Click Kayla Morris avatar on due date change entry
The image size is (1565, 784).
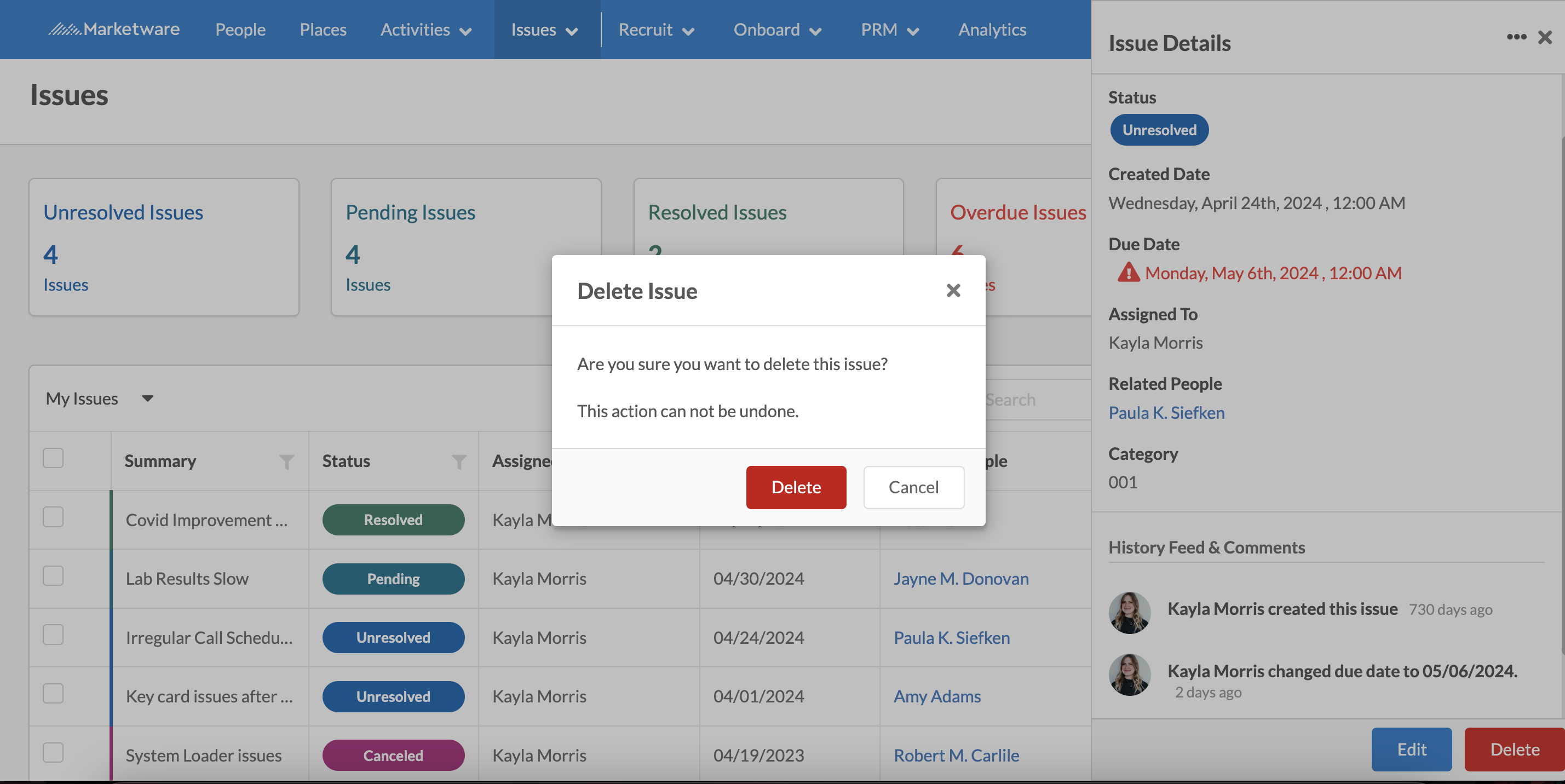coord(1130,674)
